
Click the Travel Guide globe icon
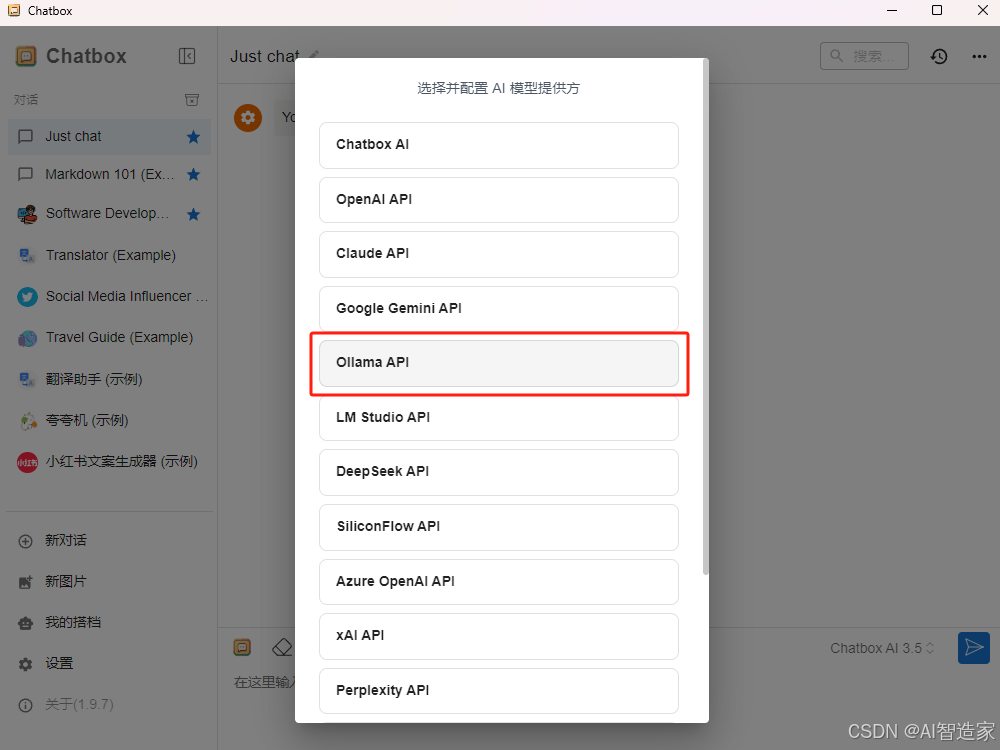27,338
